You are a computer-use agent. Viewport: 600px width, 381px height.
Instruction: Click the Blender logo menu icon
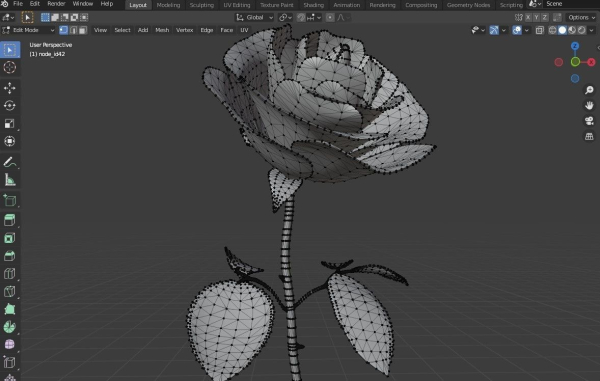click(5, 4)
